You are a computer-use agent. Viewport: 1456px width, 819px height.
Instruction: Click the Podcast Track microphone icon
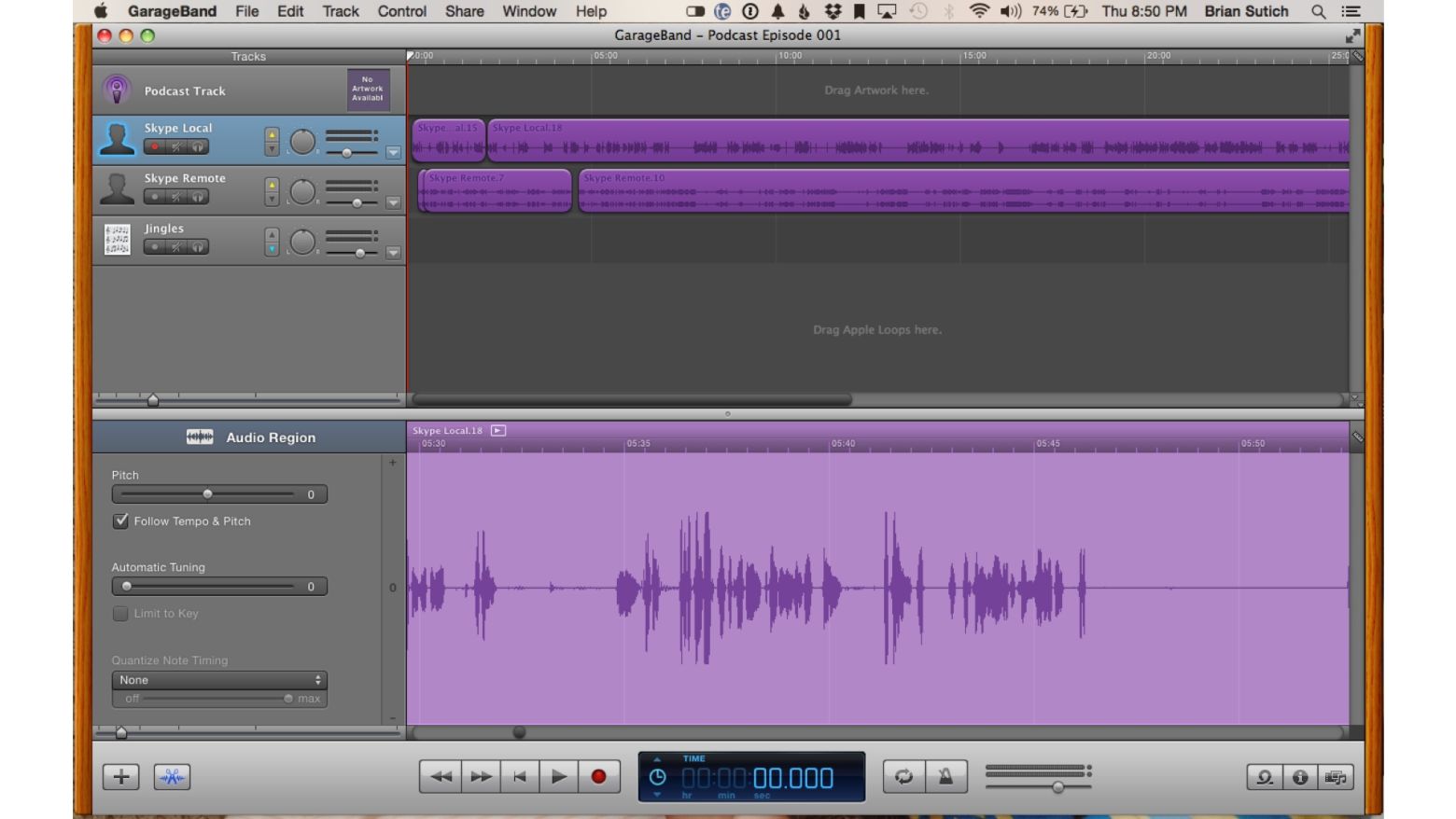117,90
